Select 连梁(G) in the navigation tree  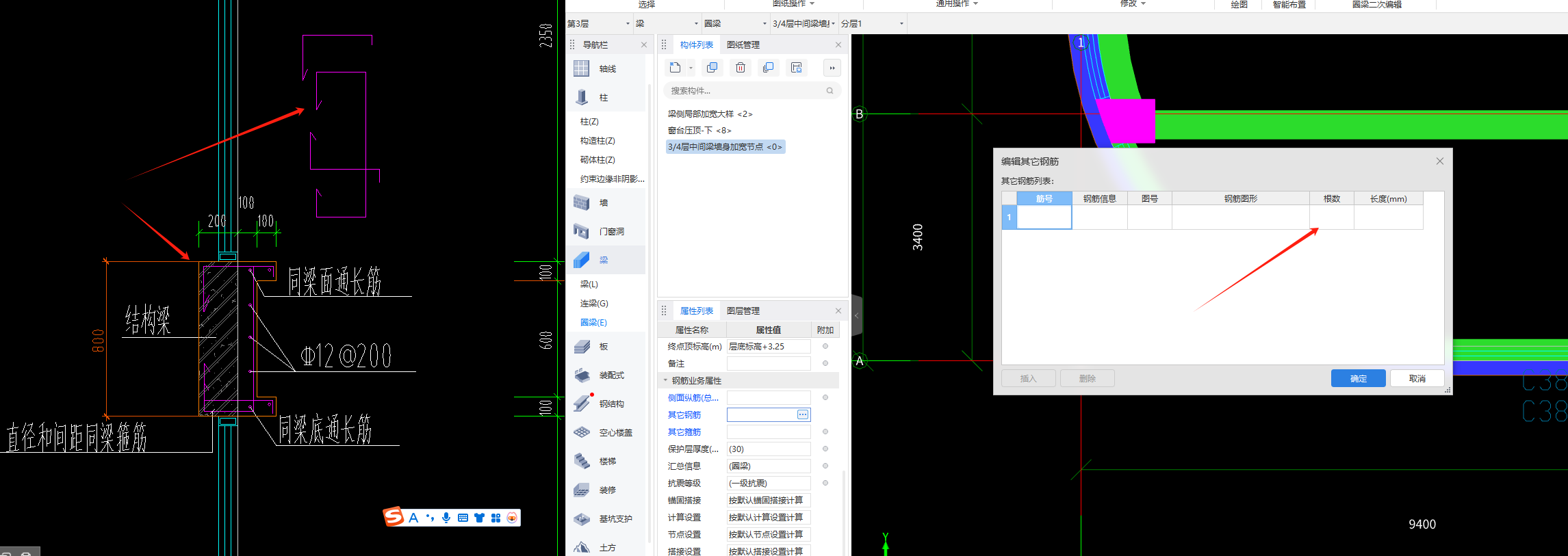click(x=594, y=303)
